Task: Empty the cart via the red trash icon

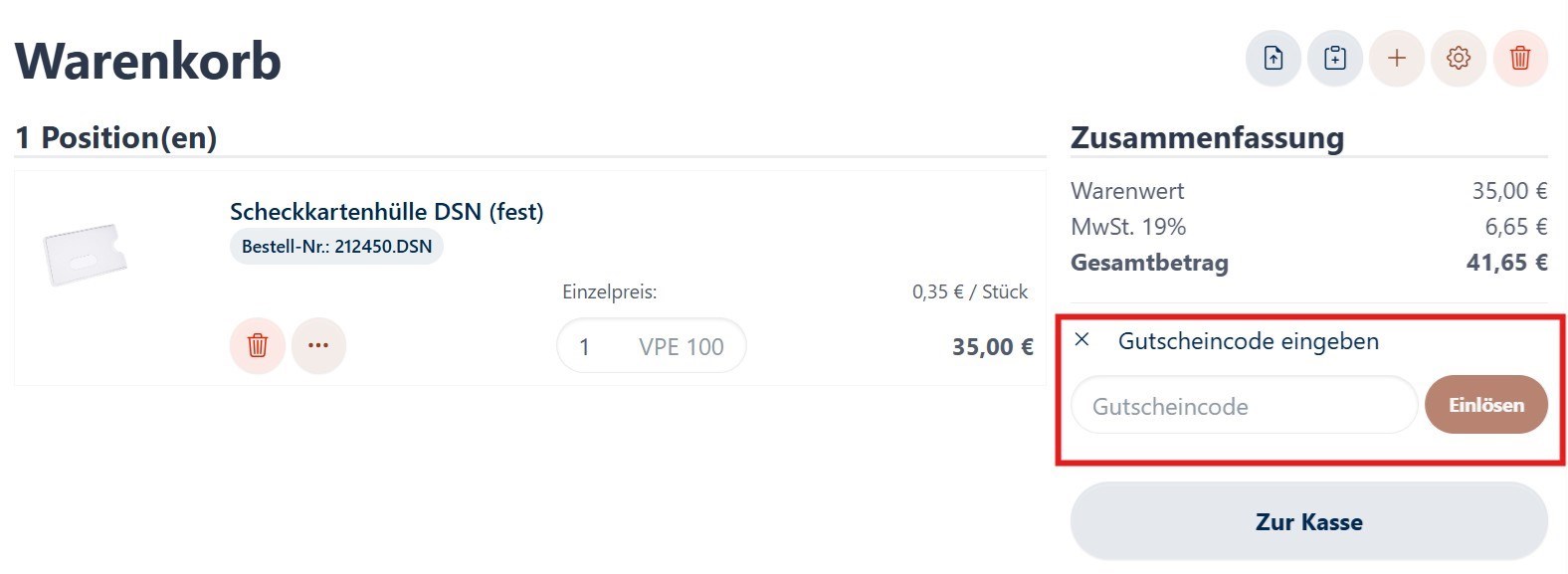Action: coord(1520,59)
